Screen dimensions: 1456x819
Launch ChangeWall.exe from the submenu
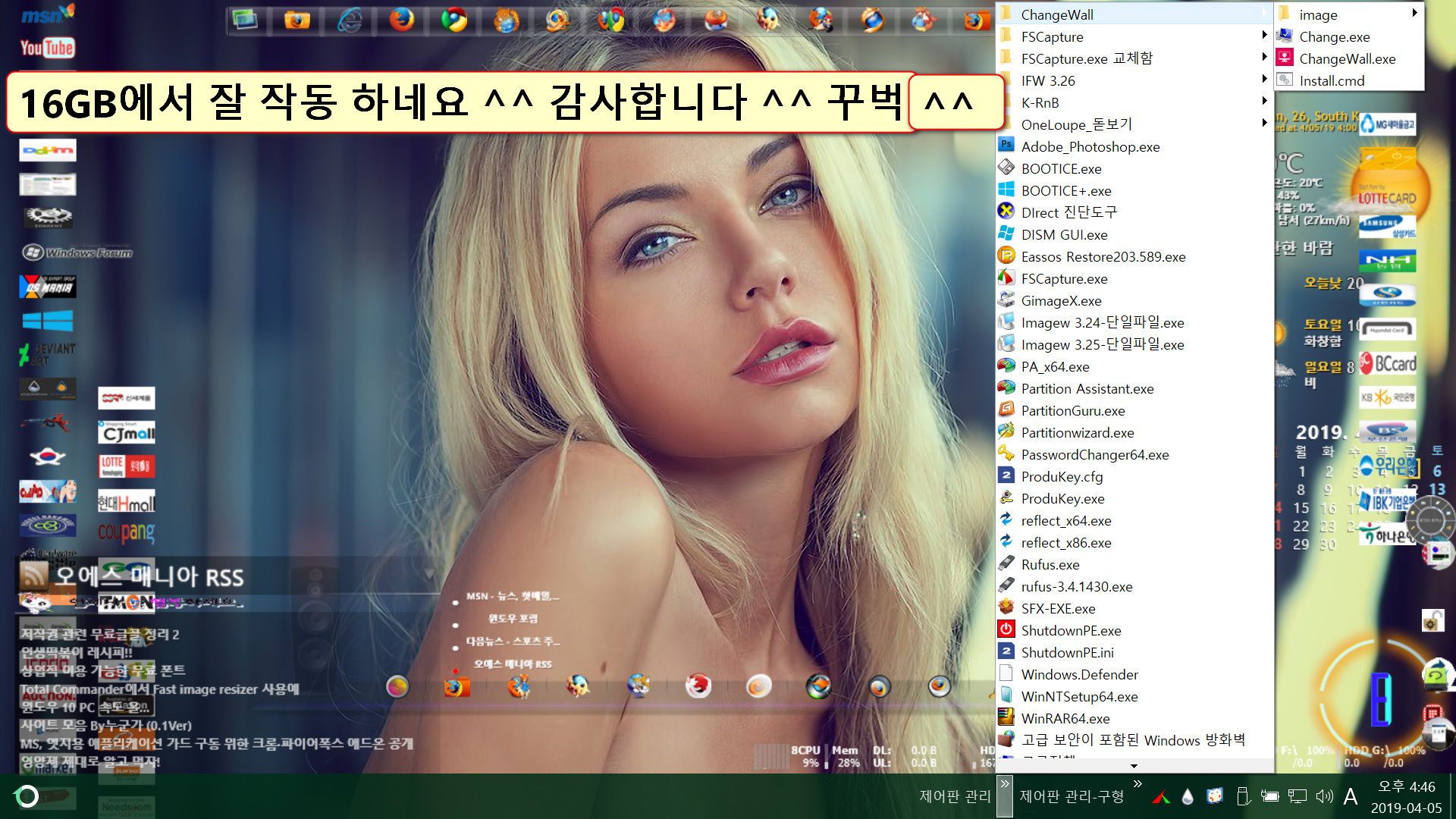1348,58
